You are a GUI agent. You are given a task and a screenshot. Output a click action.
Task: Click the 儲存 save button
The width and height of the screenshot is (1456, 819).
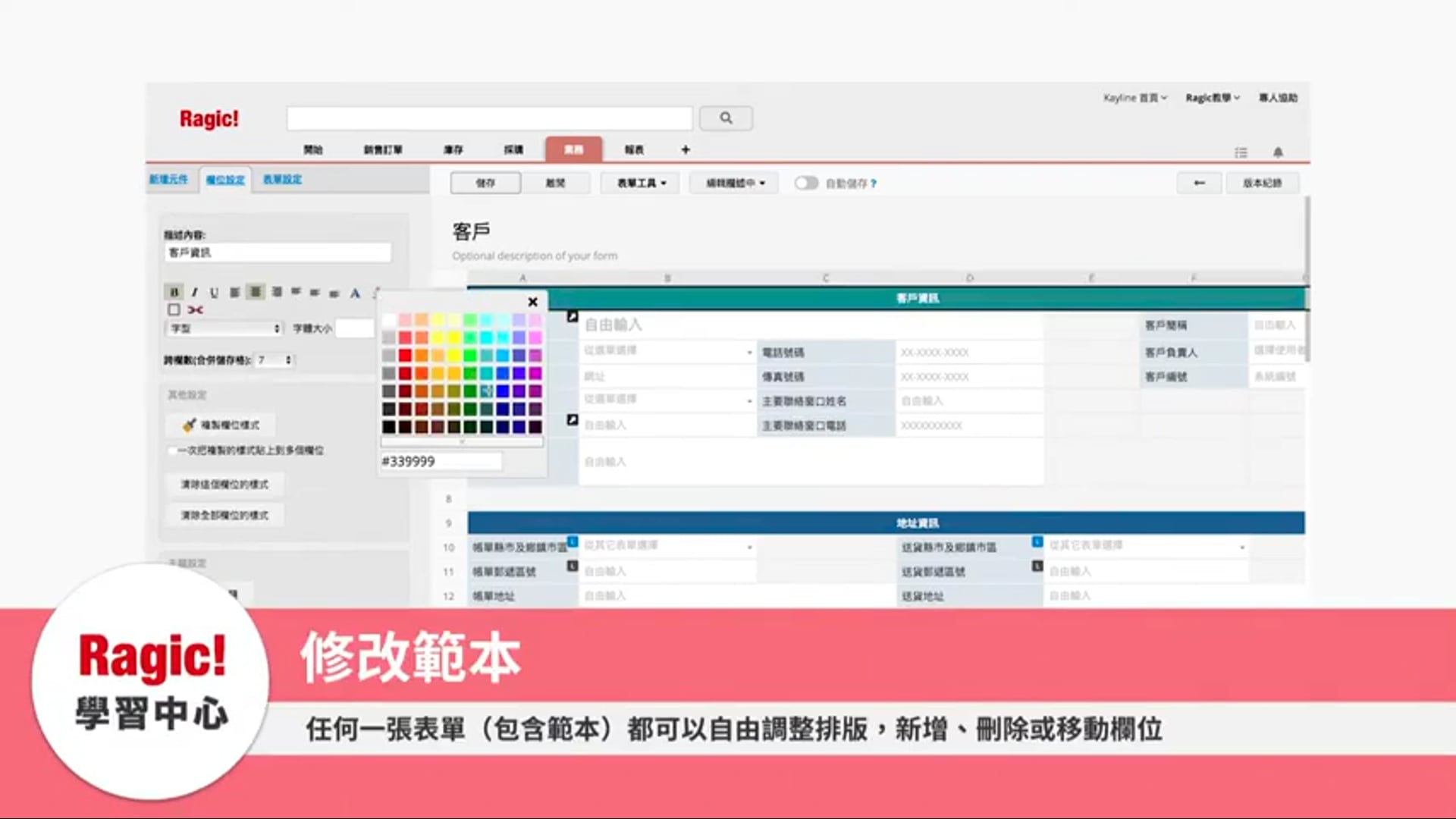[485, 183]
